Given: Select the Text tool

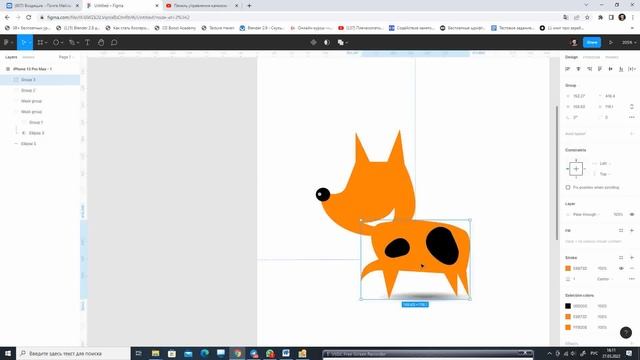Looking at the screenshot, I should point(87,42).
